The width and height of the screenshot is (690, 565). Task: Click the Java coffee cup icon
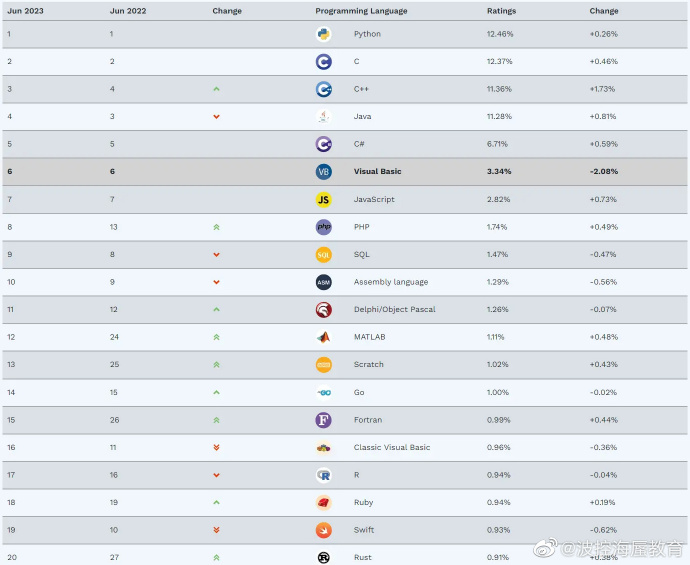(323, 117)
